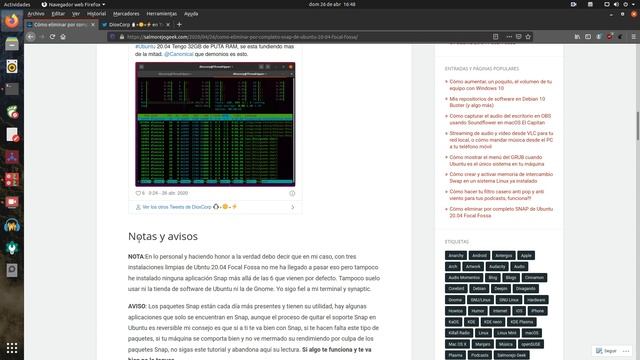Viewport: 640px width, 360px height.
Task: Select the Hardware tag
Action: coord(536,300)
